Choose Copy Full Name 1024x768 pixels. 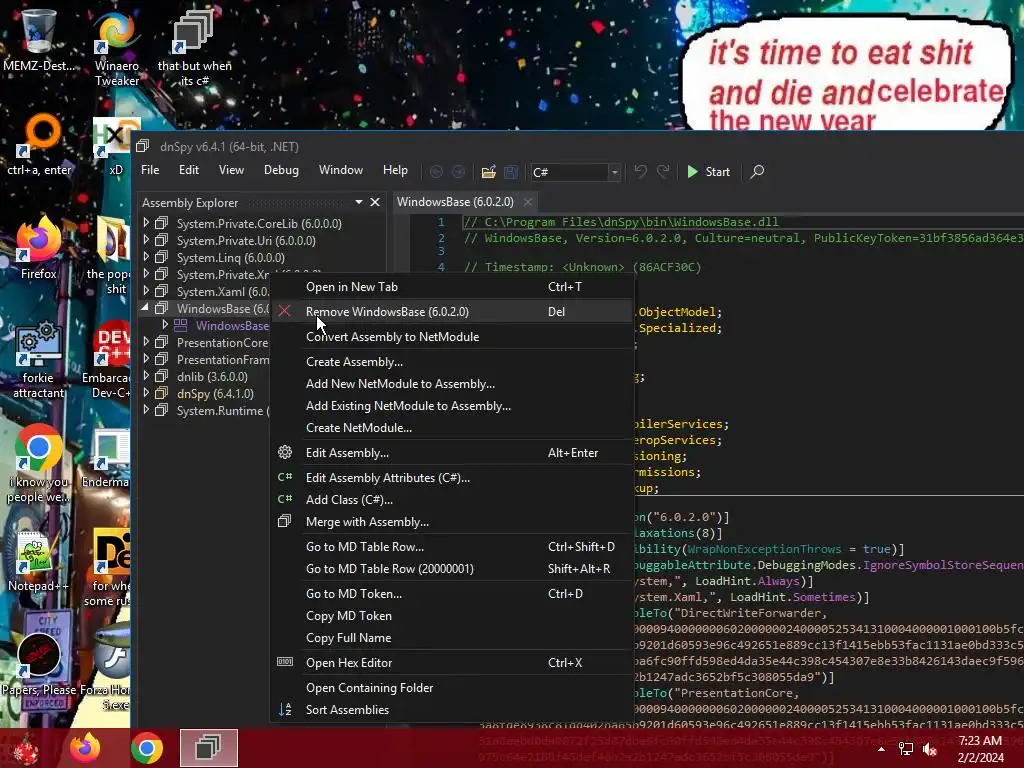pos(452,638)
